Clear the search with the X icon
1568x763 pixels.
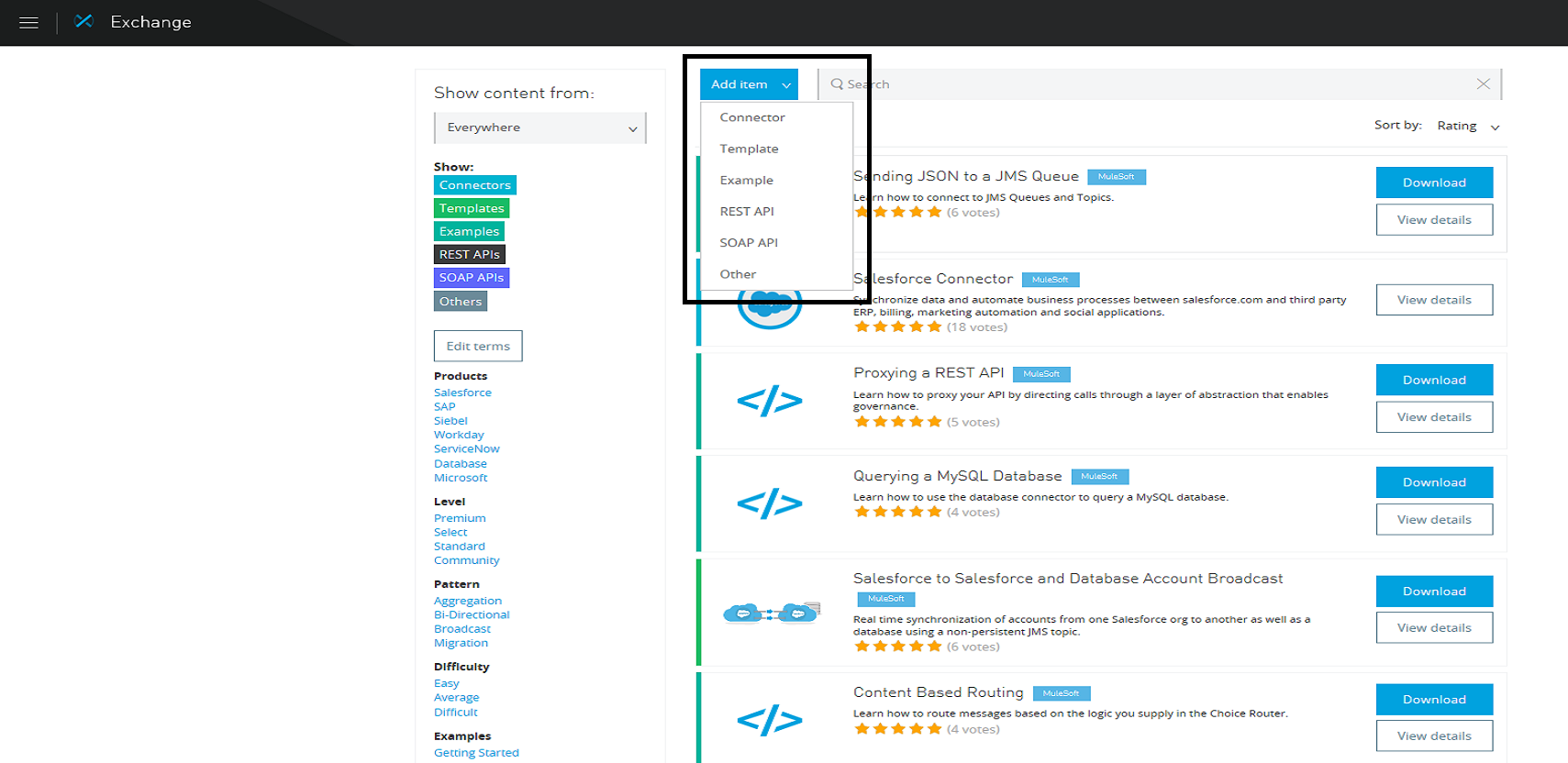click(1483, 83)
